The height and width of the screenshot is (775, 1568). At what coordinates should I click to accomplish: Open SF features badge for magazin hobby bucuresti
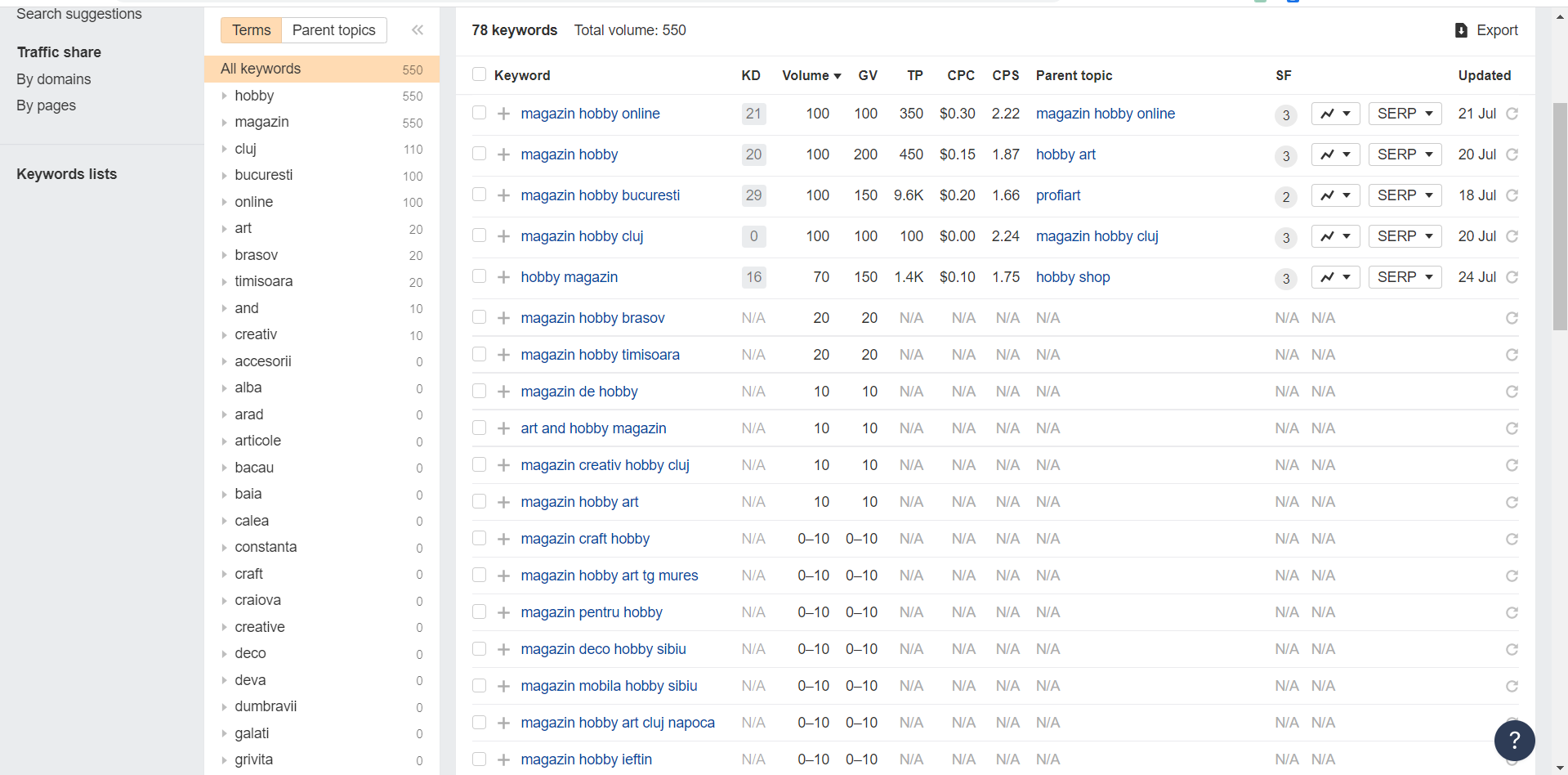[1286, 197]
